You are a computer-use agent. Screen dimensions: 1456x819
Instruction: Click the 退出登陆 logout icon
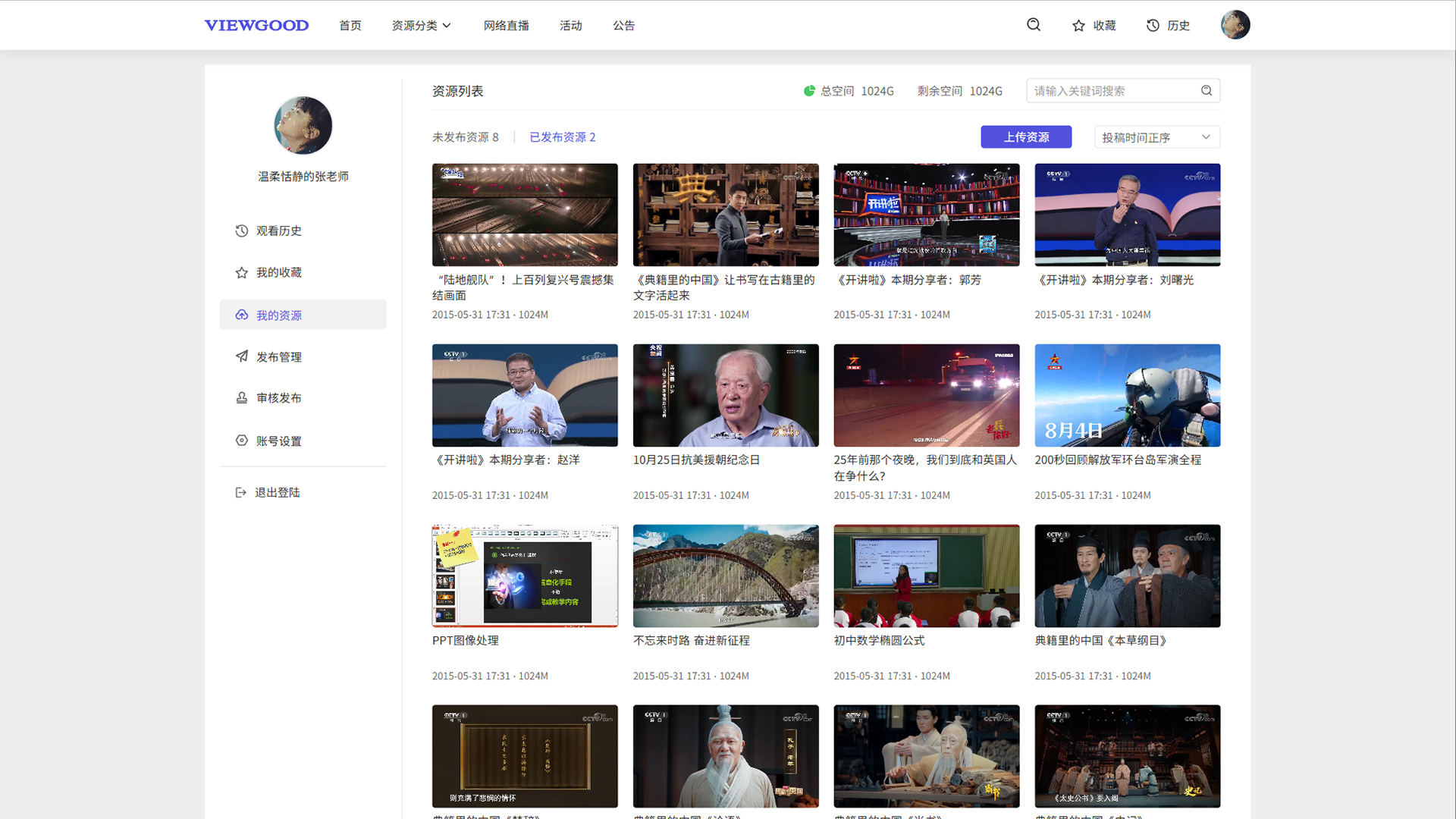240,493
